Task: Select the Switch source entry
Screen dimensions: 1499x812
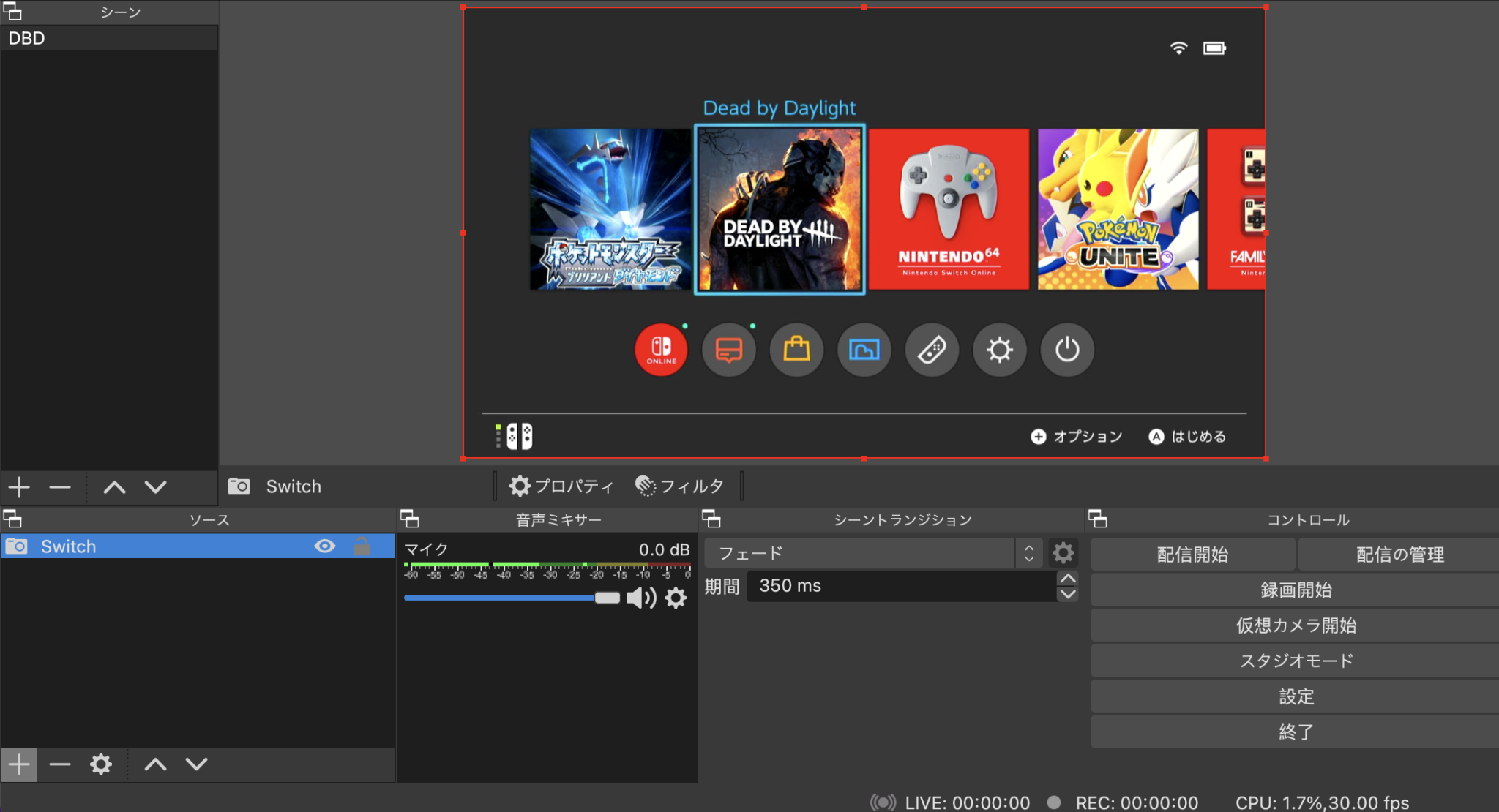Action: coord(146,546)
